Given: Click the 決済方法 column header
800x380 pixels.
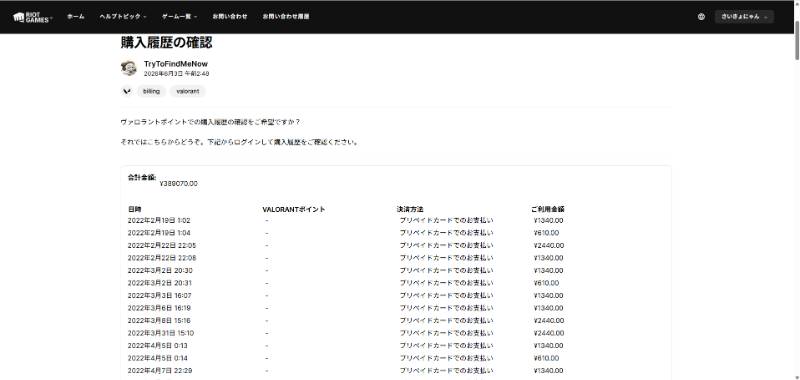Looking at the screenshot, I should pyautogui.click(x=410, y=209).
